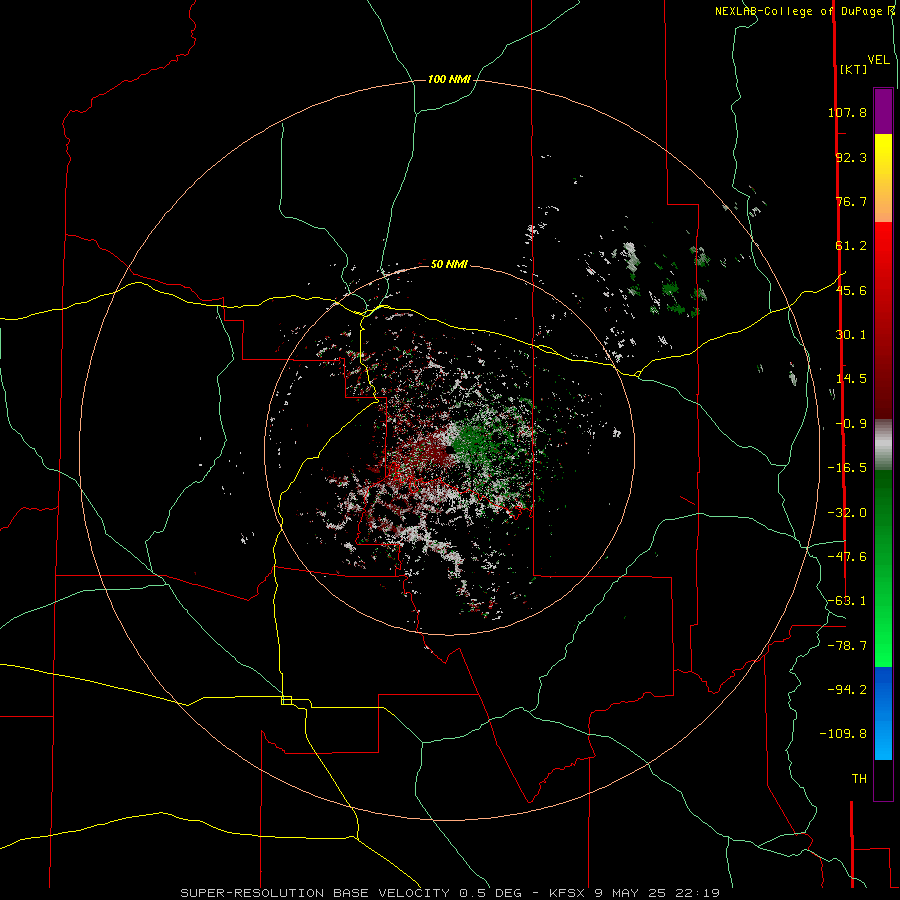Click the -47.6 velocity scale value

click(x=847, y=557)
